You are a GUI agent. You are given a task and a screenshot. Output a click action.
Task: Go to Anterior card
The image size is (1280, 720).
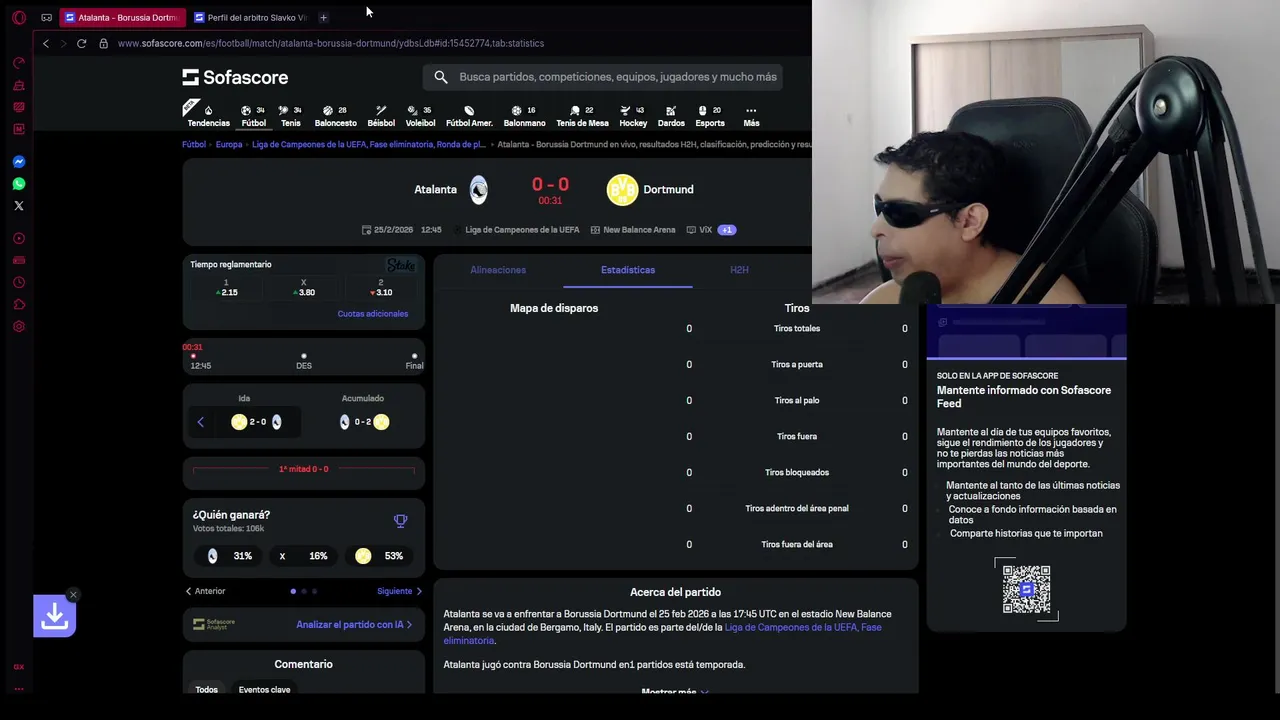tap(206, 591)
